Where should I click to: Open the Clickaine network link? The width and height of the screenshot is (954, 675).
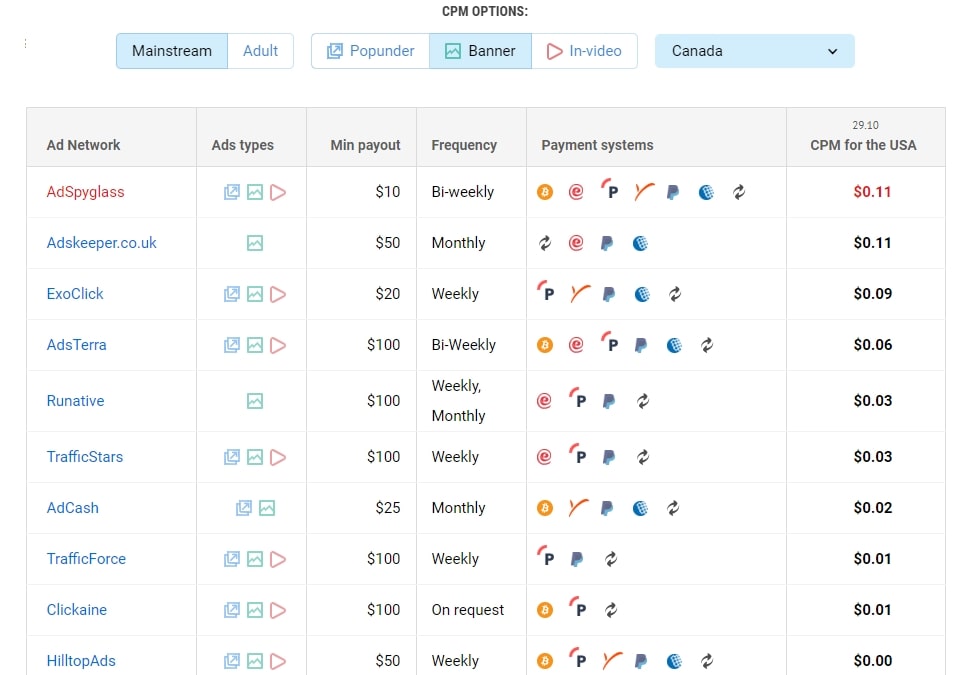77,610
